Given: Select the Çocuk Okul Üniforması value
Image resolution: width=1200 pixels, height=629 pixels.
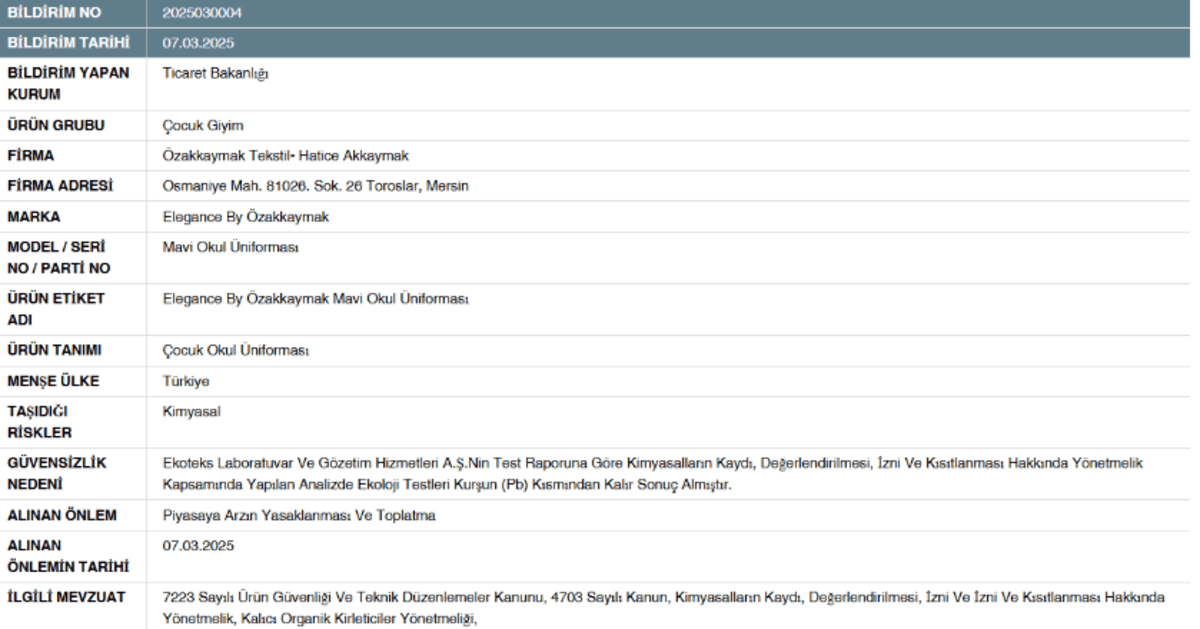Looking at the screenshot, I should click(236, 351).
